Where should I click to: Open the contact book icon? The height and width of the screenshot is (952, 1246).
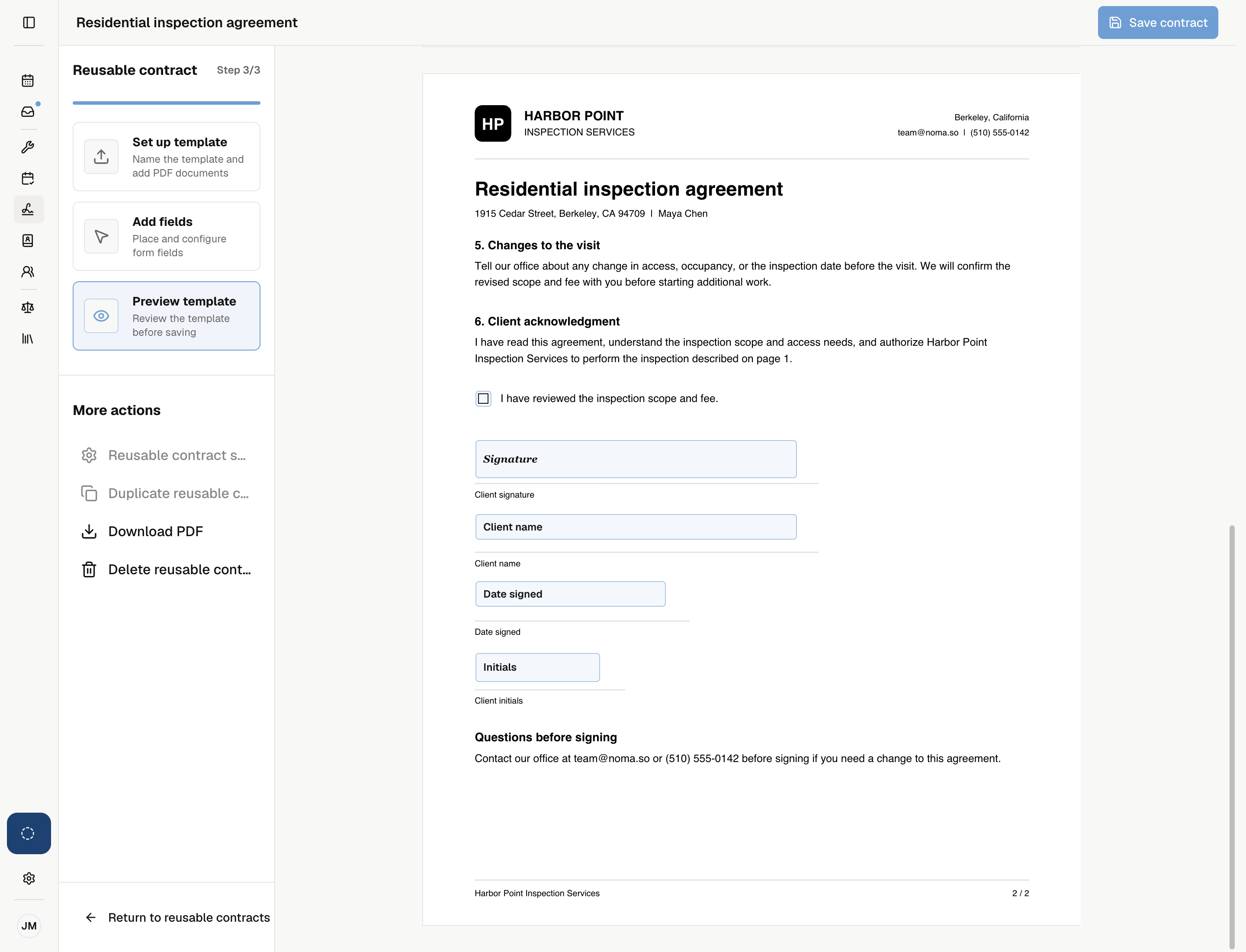coord(28,241)
